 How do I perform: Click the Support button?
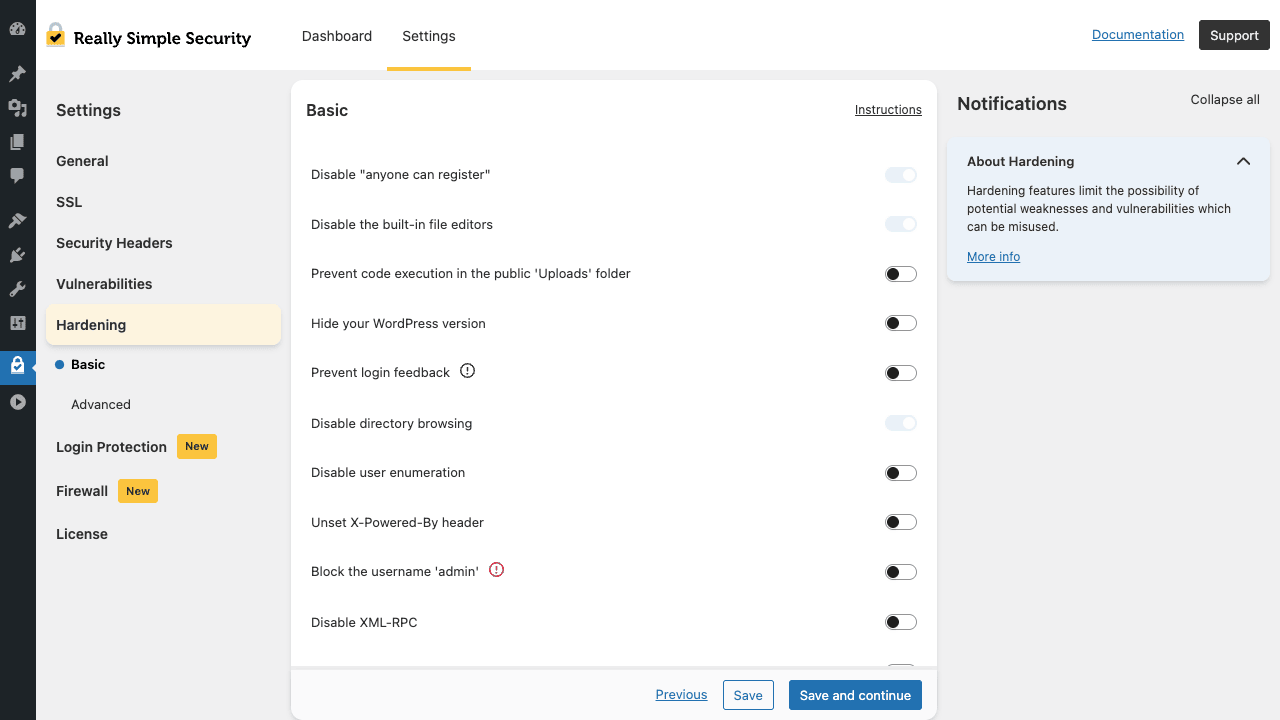click(x=1234, y=35)
